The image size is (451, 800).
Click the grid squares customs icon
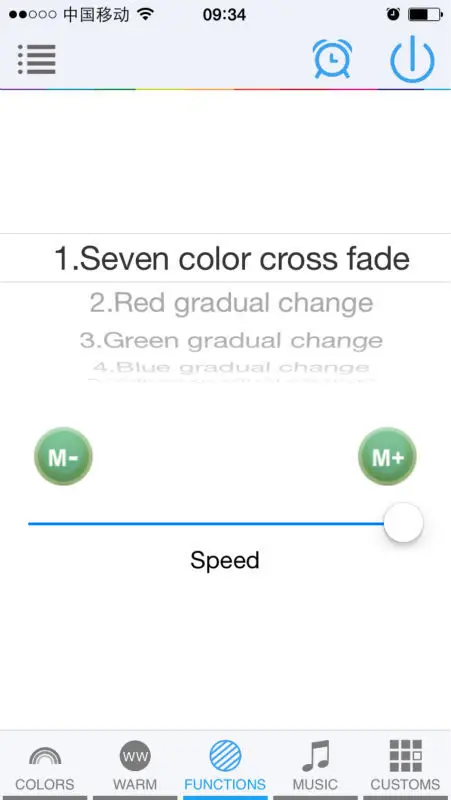(406, 756)
